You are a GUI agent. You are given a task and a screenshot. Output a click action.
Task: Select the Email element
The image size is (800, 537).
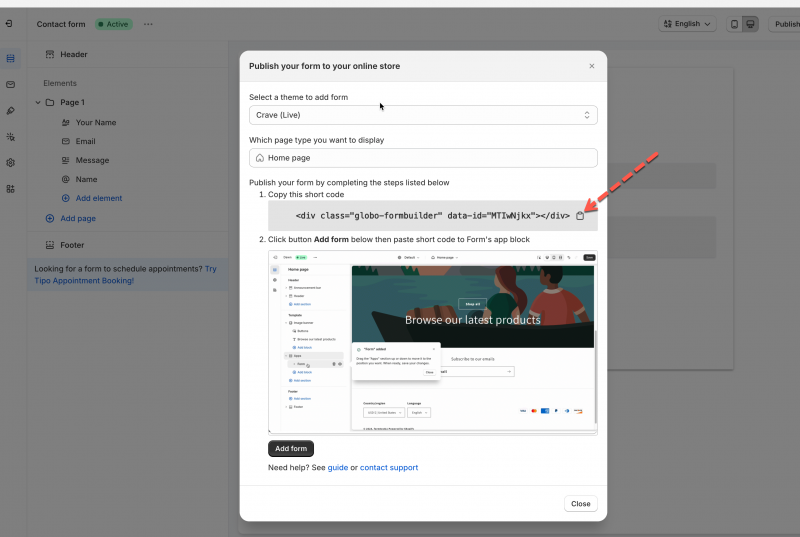pos(85,141)
